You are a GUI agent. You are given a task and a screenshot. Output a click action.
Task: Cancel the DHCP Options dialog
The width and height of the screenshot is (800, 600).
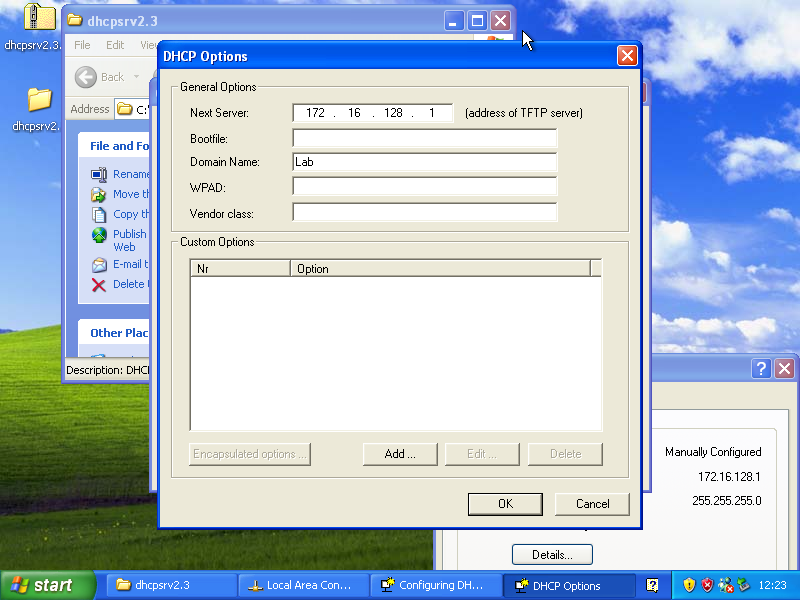click(591, 504)
